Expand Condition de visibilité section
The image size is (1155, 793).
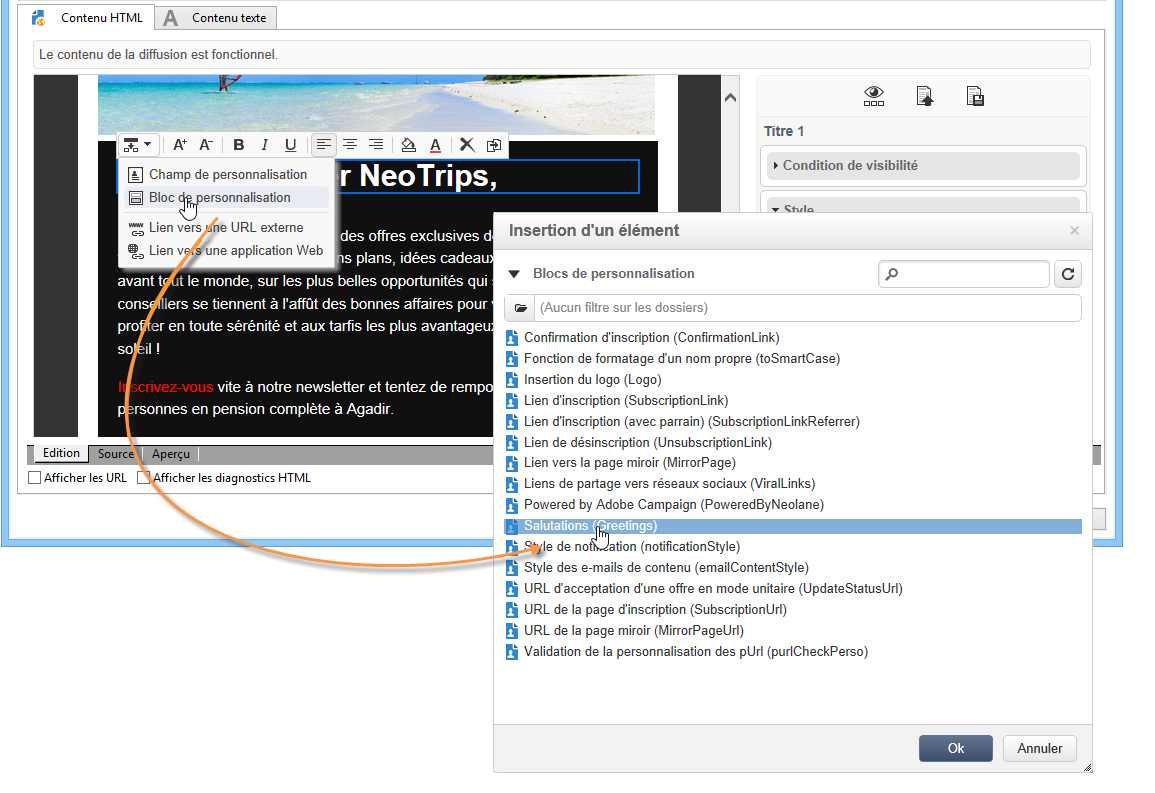[x=924, y=166]
